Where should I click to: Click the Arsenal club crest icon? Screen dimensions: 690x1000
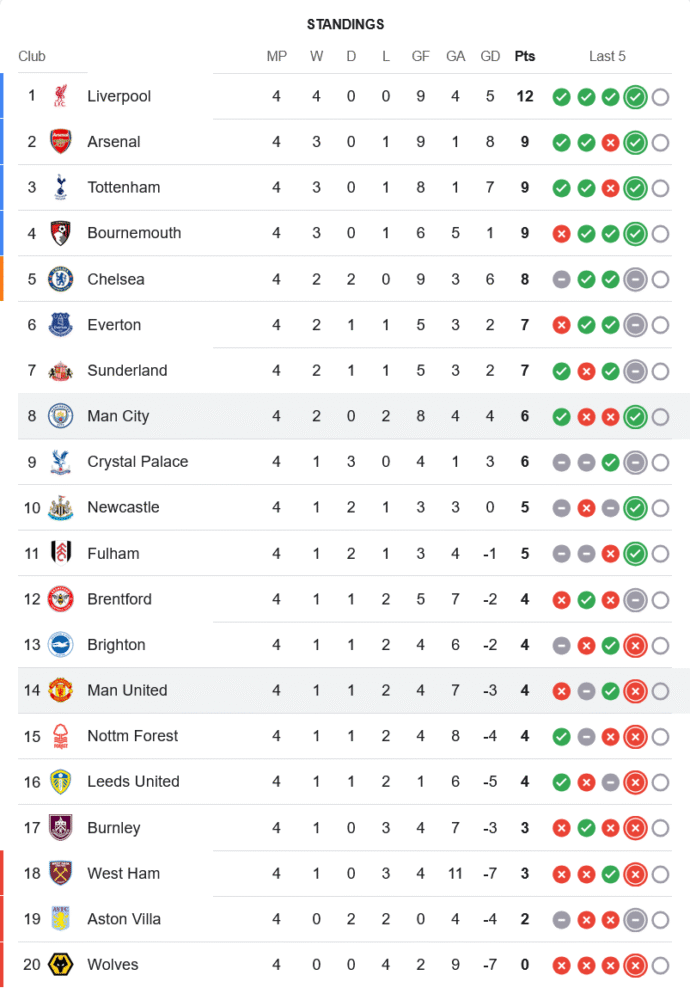tap(61, 142)
